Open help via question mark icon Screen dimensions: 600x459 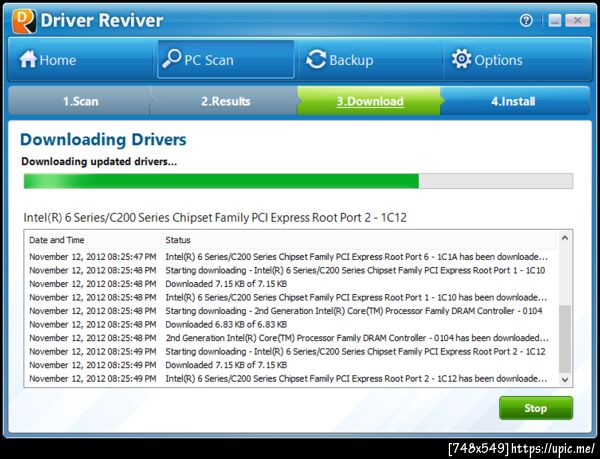coord(526,20)
